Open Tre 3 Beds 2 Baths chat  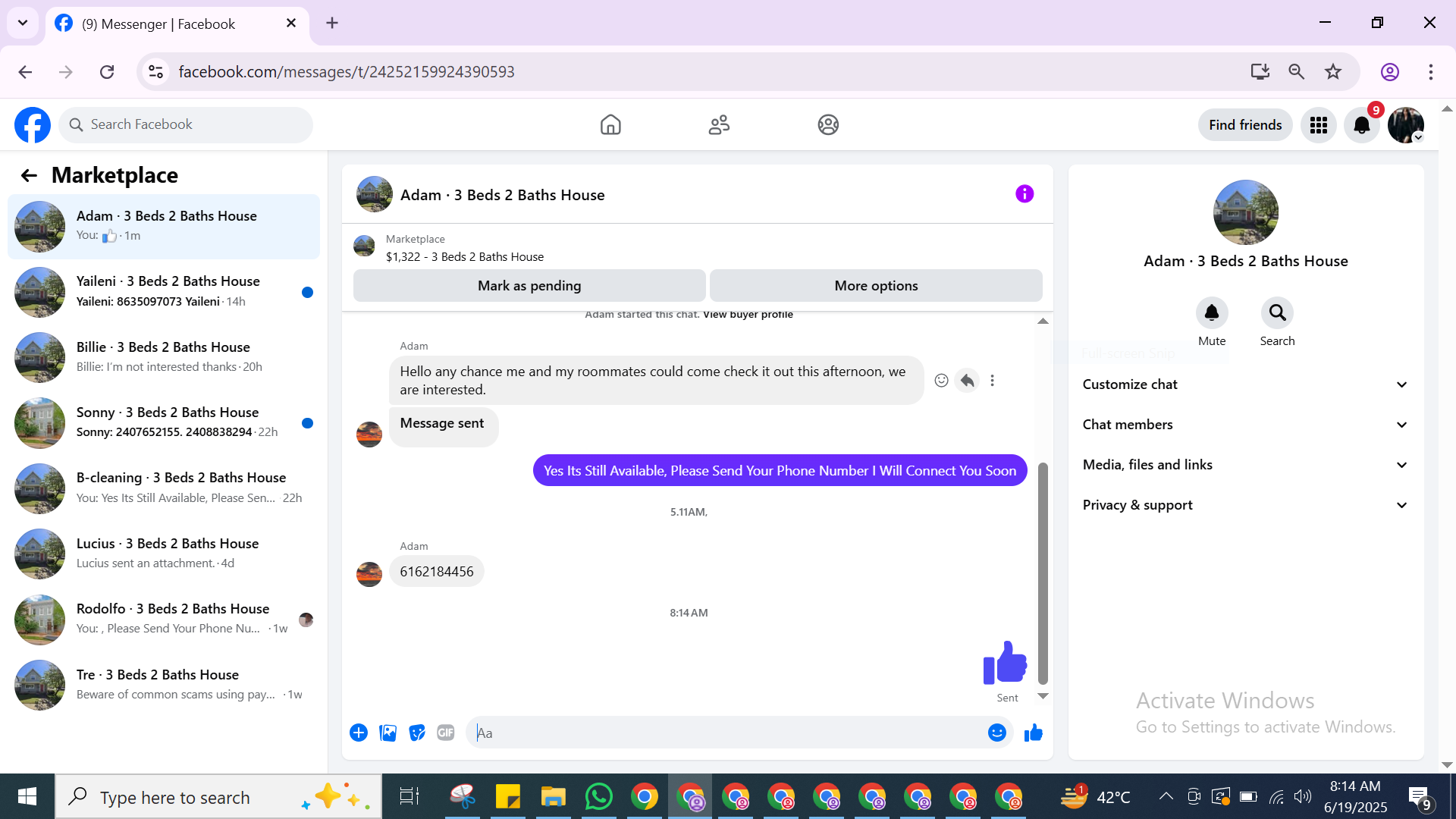pyautogui.click(x=164, y=686)
